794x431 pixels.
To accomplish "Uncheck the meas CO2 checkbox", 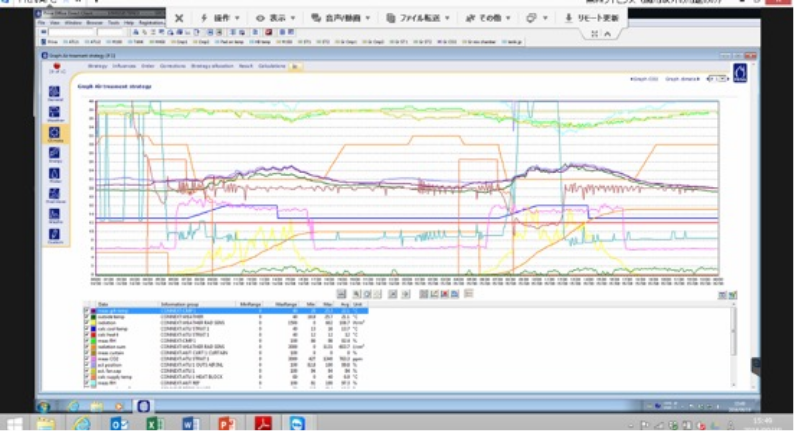I will [x=86, y=359].
